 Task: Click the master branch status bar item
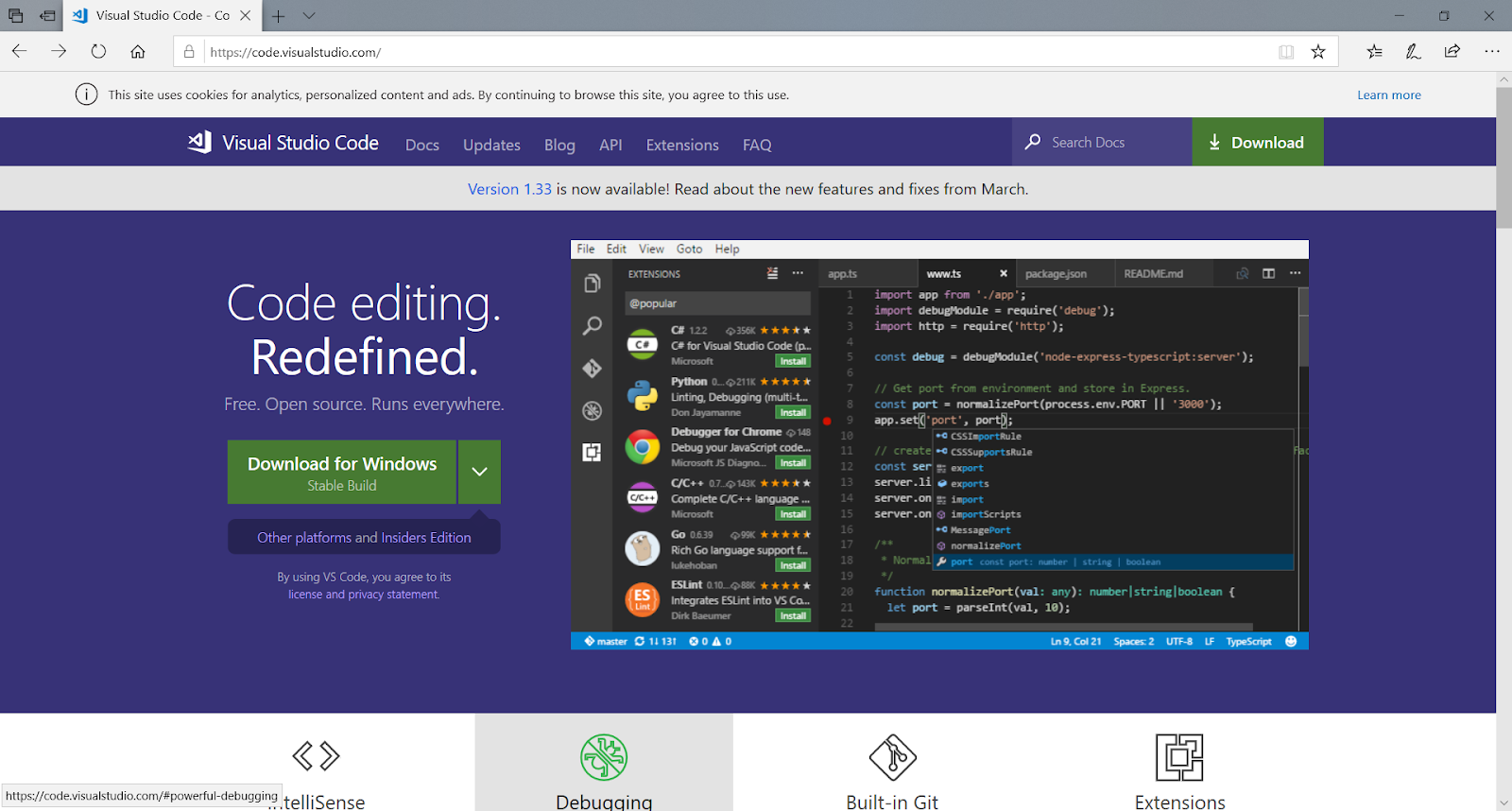[x=606, y=641]
